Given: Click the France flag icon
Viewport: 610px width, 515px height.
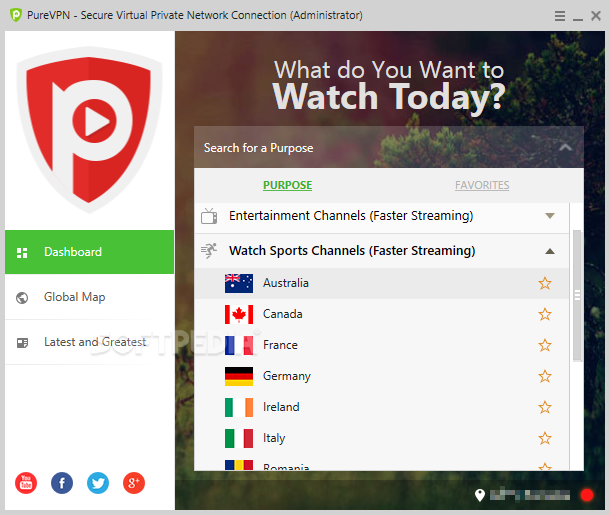Looking at the screenshot, I should (239, 345).
